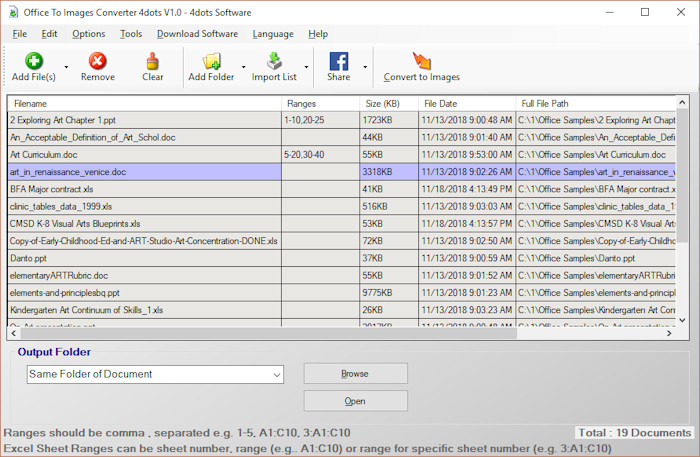Image resolution: width=700 pixels, height=457 pixels.
Task: Open the File menu
Action: click(20, 34)
